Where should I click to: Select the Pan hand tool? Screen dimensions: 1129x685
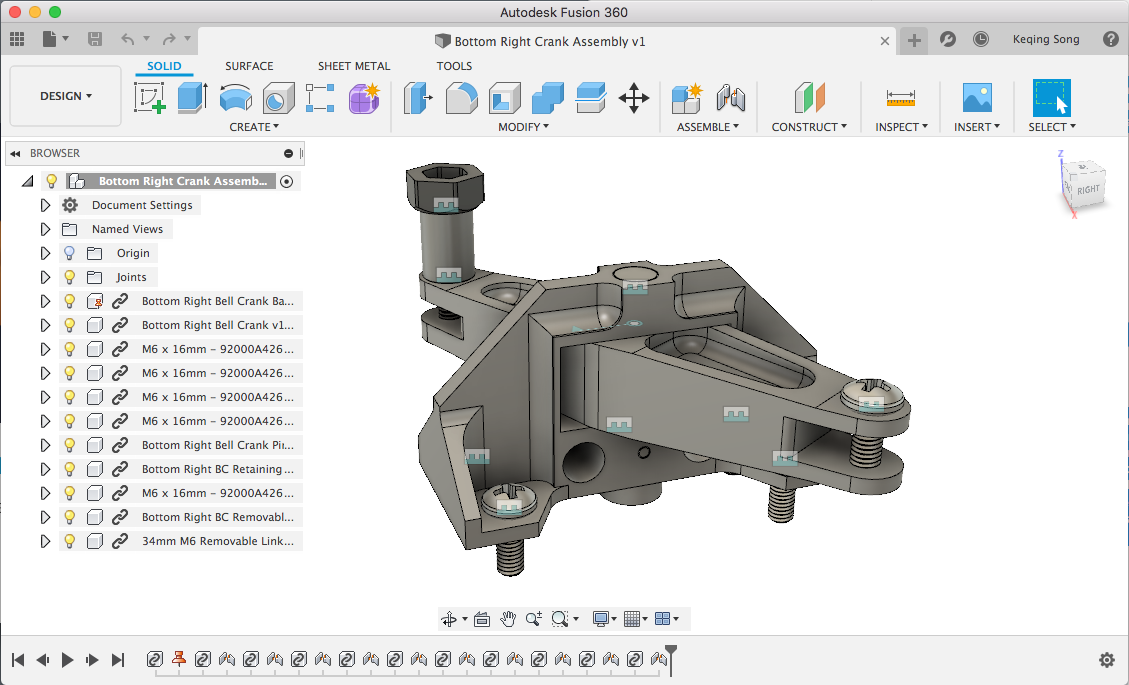pyautogui.click(x=508, y=619)
